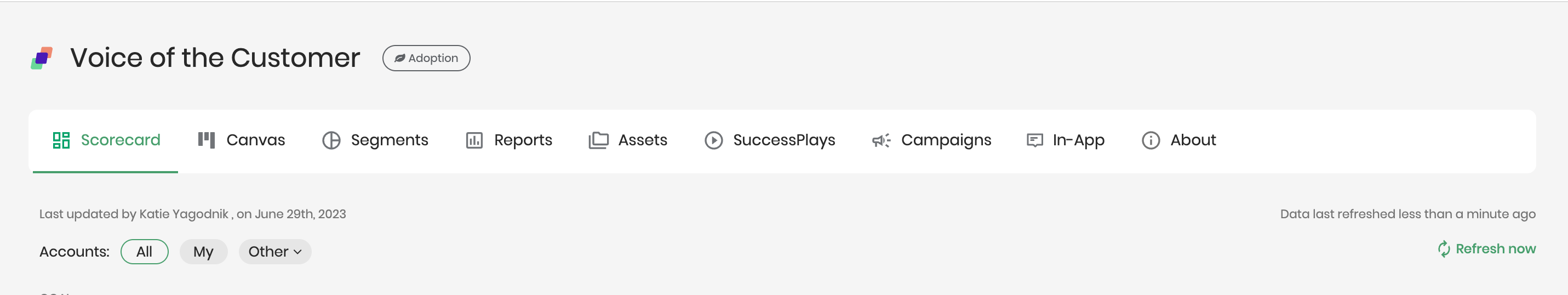This screenshot has width=1568, height=295.
Task: Click the SuccessPlays play icon
Action: coord(713,140)
